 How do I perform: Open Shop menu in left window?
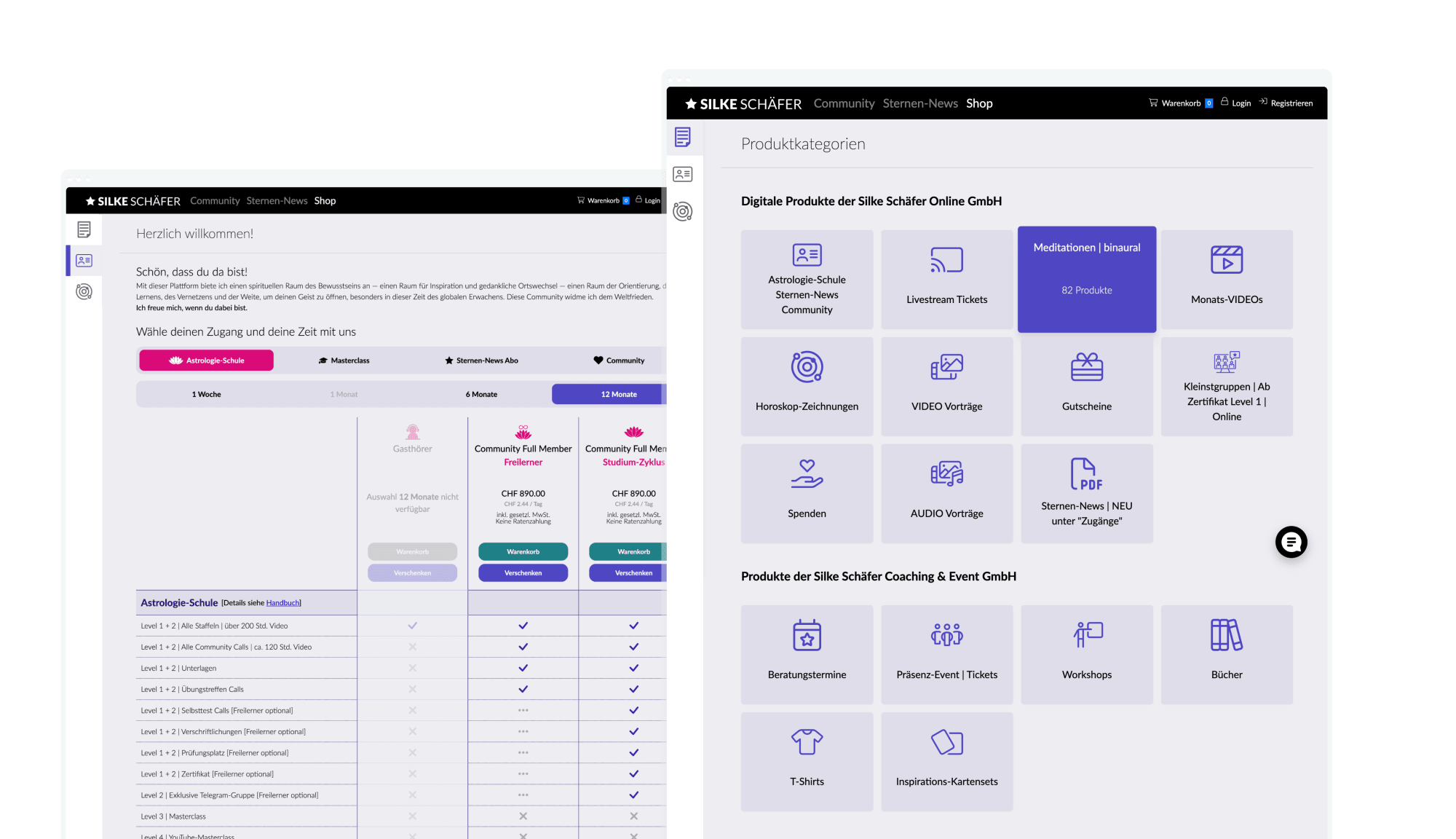coord(325,201)
